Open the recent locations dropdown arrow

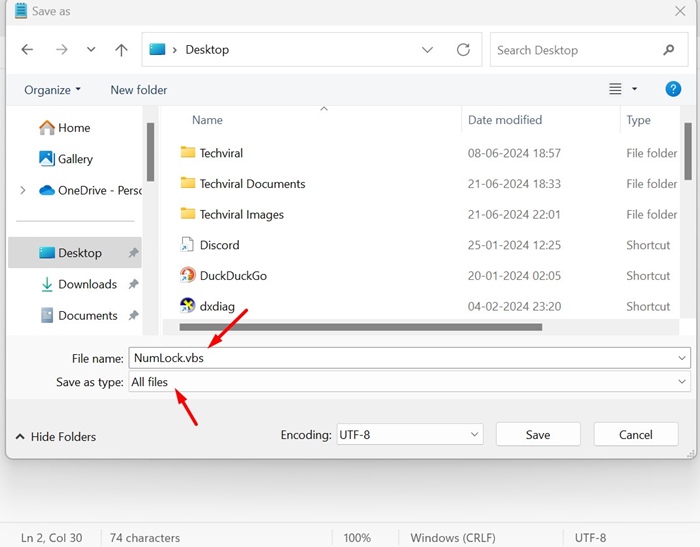(x=91, y=50)
